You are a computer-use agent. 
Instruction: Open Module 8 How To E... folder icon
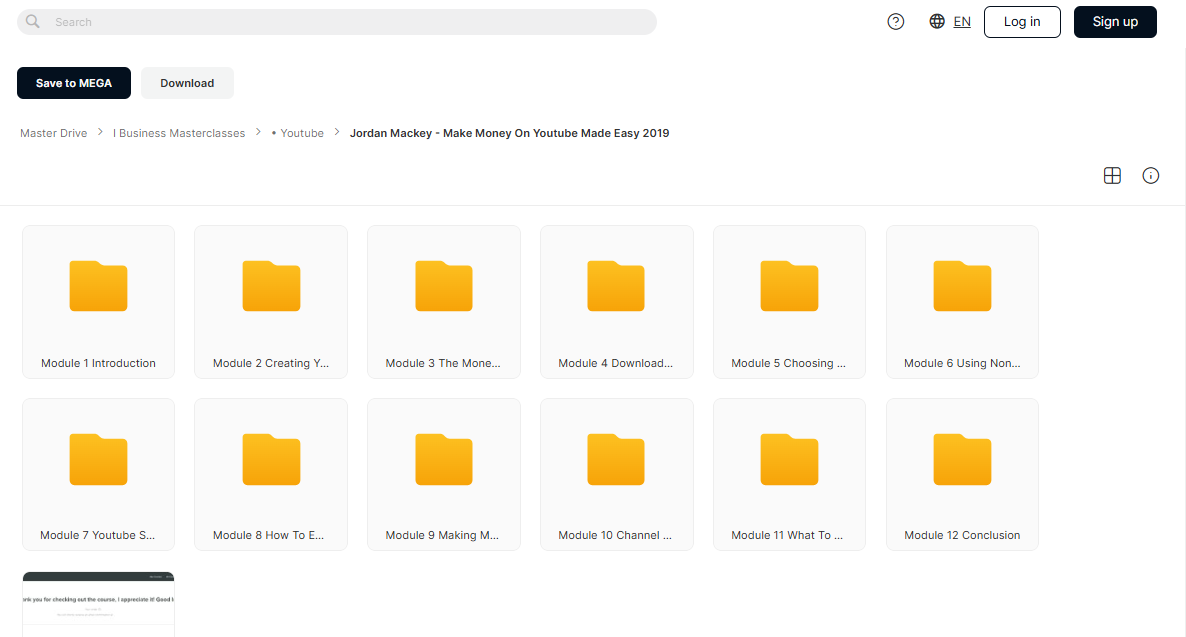[x=271, y=459]
